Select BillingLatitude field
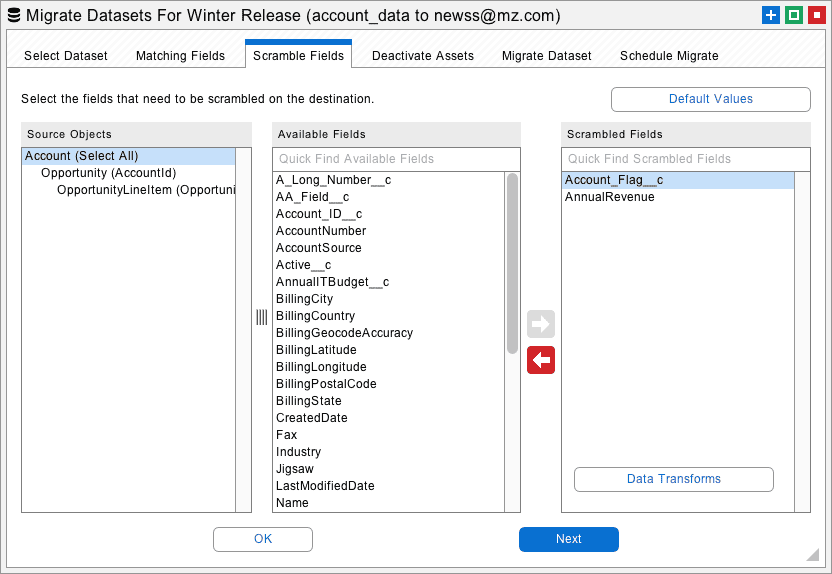 coord(388,350)
